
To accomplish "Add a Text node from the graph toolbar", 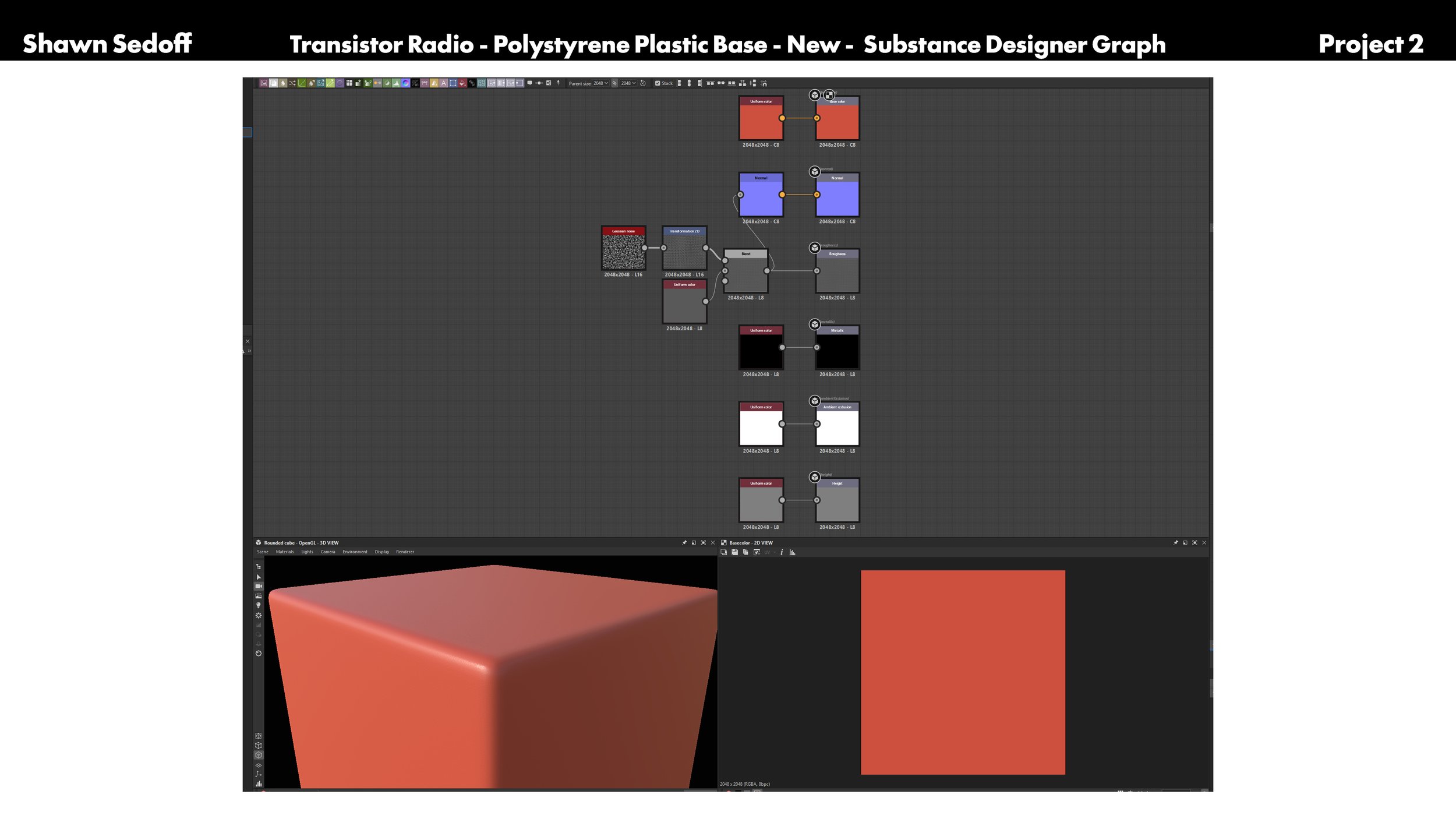I will tap(443, 83).
